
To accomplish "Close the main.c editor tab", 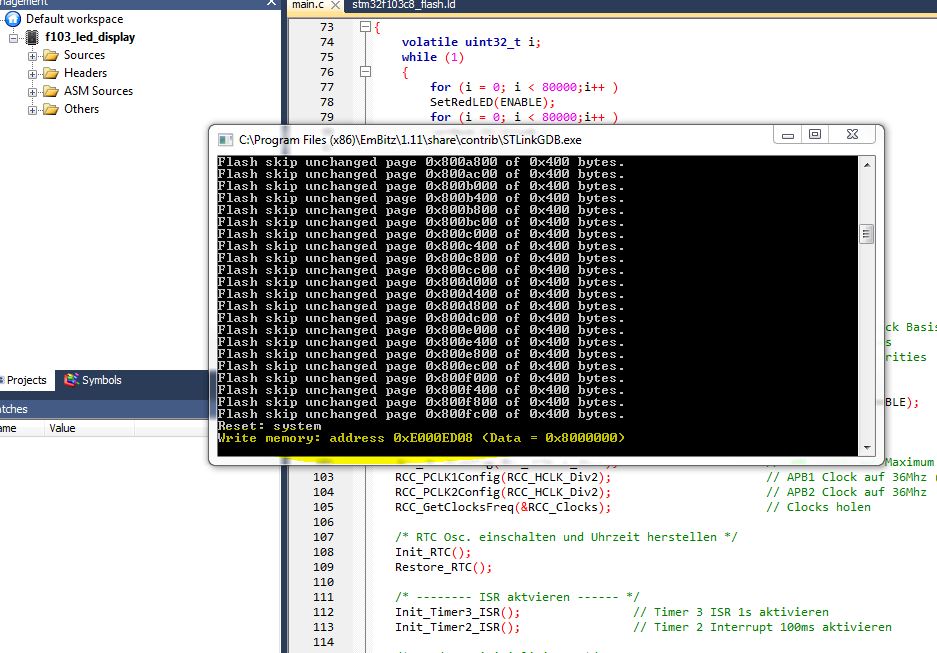I will click(x=335, y=5).
